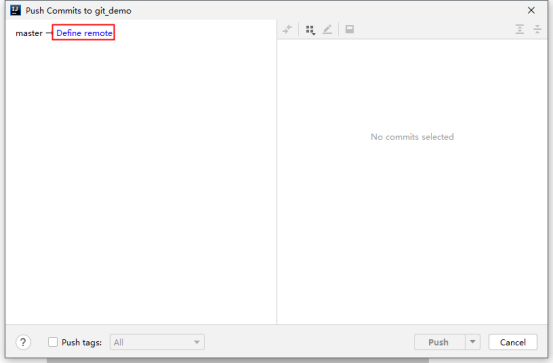Click the IntelliJ logo in the title bar

pos(15,10)
